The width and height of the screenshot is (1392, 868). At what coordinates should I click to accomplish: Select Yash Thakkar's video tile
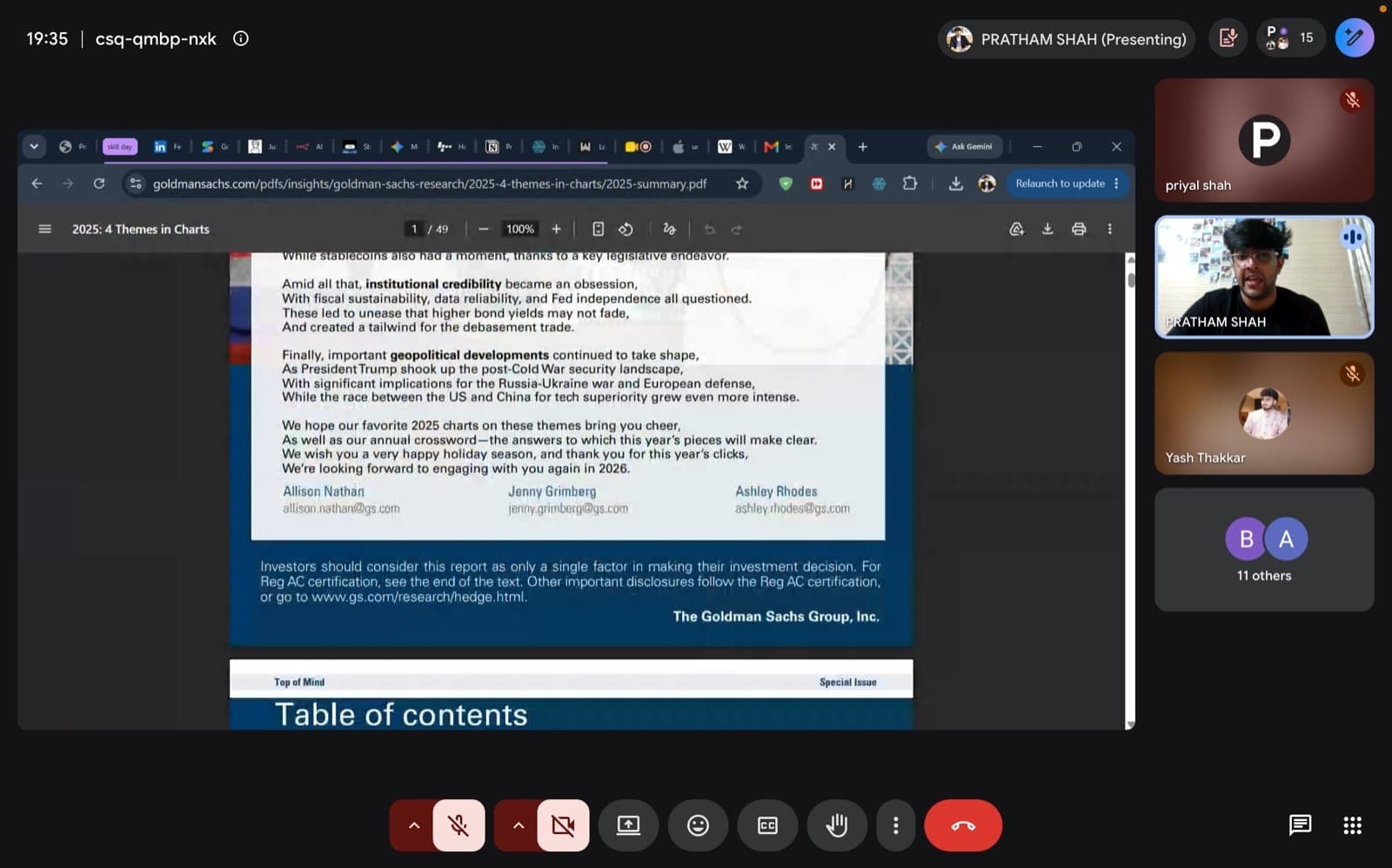pos(1264,413)
